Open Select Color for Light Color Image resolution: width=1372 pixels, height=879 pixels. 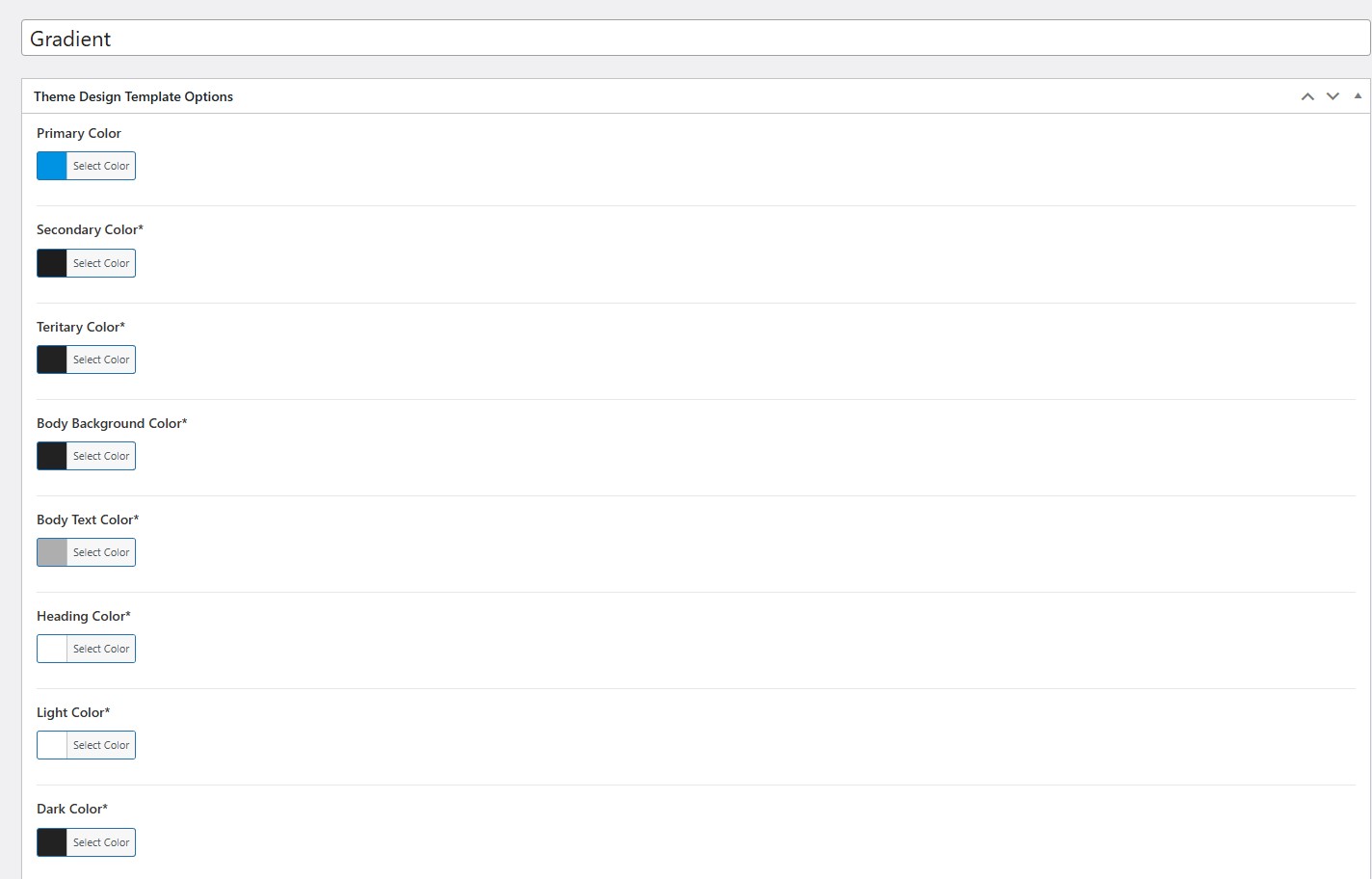[x=101, y=745]
